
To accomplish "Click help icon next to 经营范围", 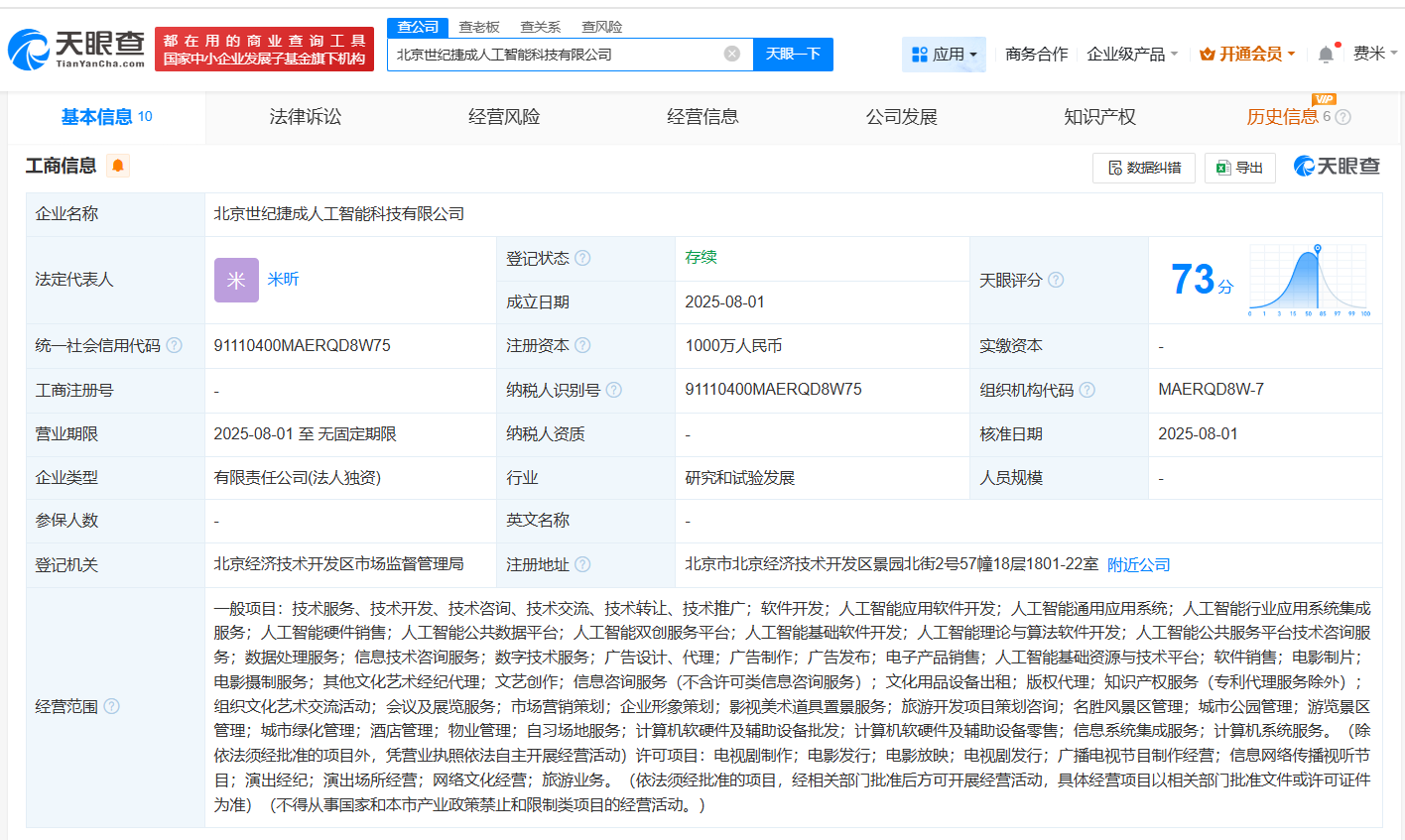I will pyautogui.click(x=111, y=706).
